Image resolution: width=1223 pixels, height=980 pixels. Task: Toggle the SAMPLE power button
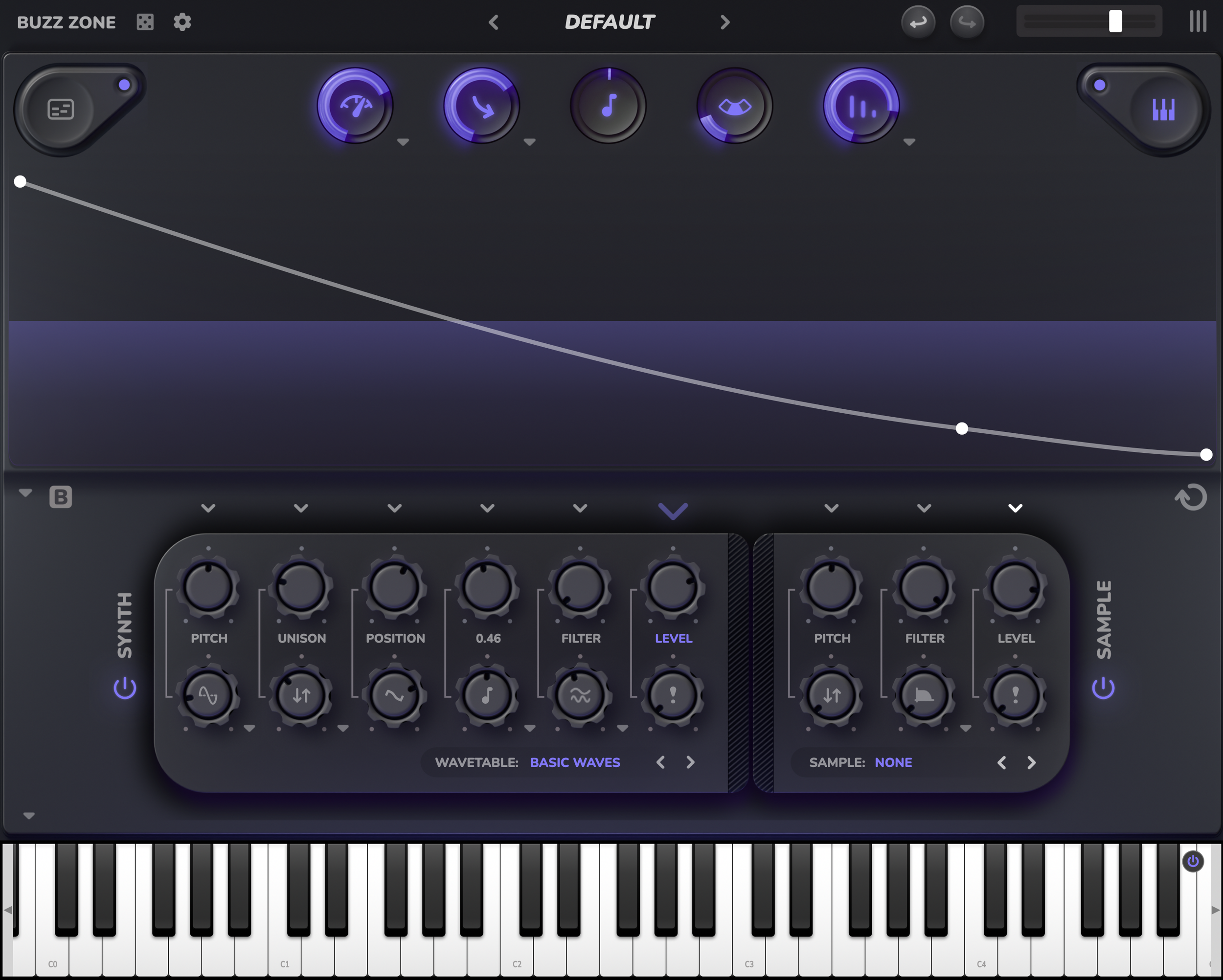(x=1103, y=688)
